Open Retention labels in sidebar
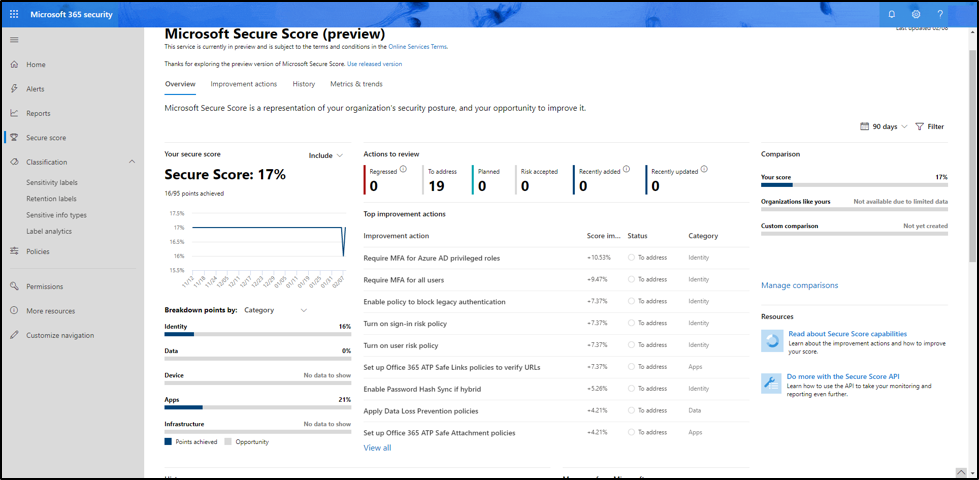 tap(51, 198)
